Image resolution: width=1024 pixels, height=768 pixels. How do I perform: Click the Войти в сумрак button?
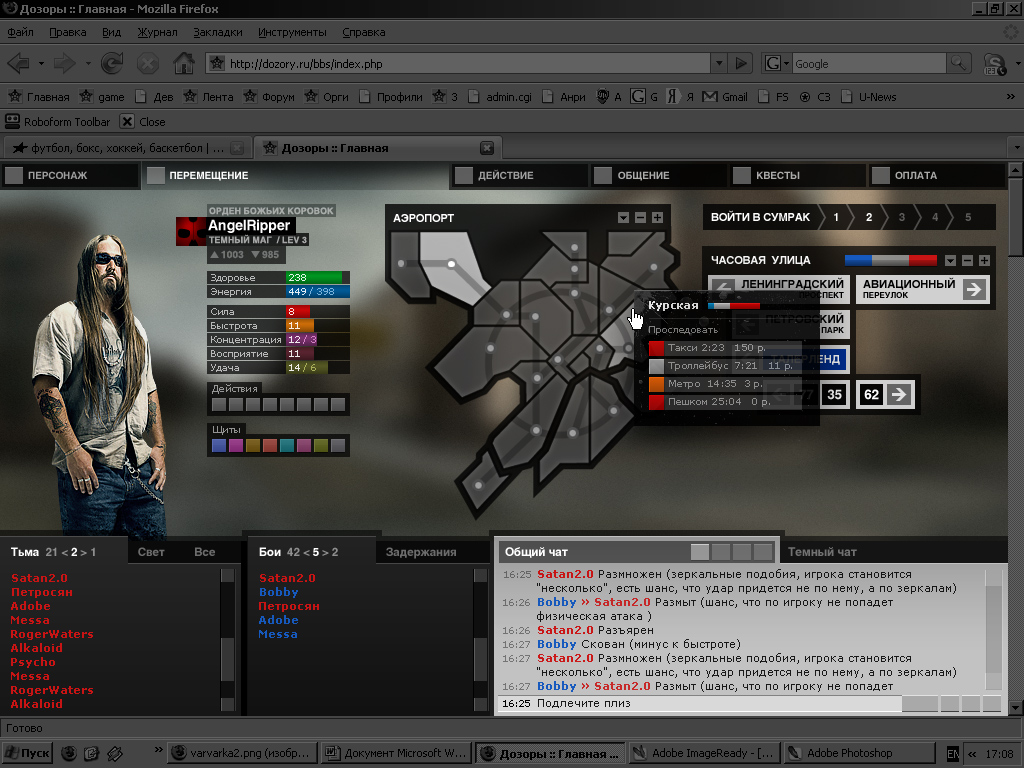coord(760,217)
